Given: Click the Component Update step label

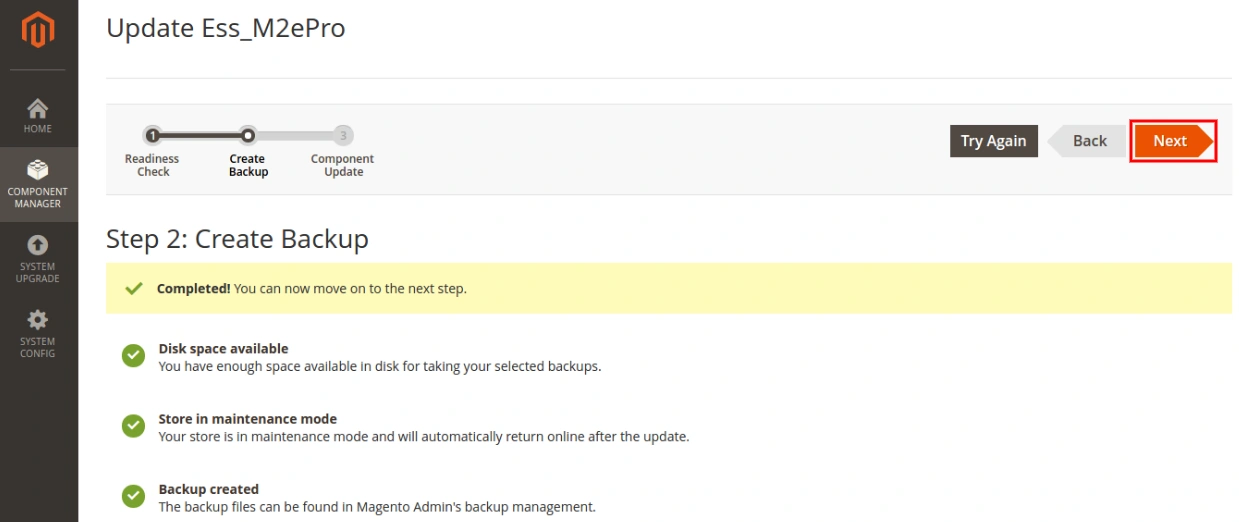Looking at the screenshot, I should [x=343, y=165].
